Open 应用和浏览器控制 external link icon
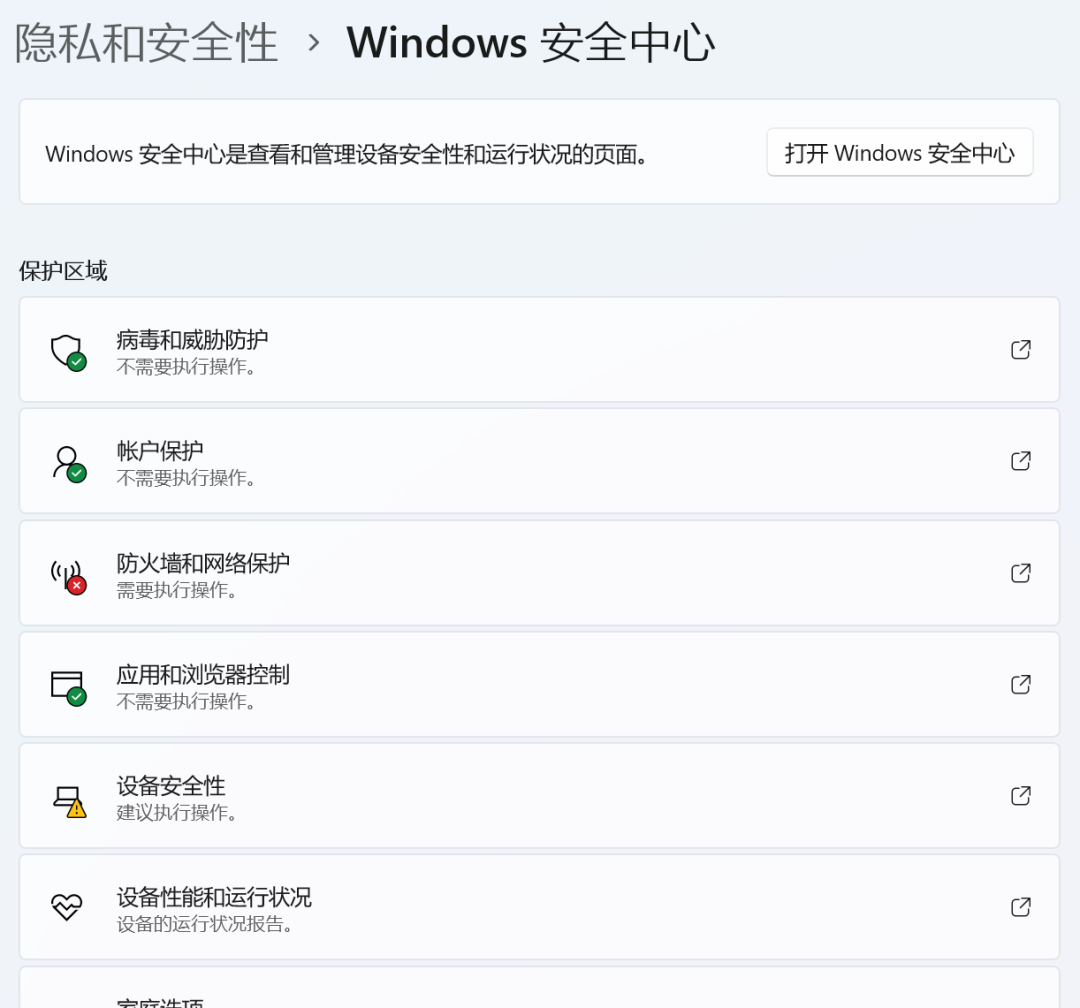The height and width of the screenshot is (1008, 1080). click(1021, 684)
